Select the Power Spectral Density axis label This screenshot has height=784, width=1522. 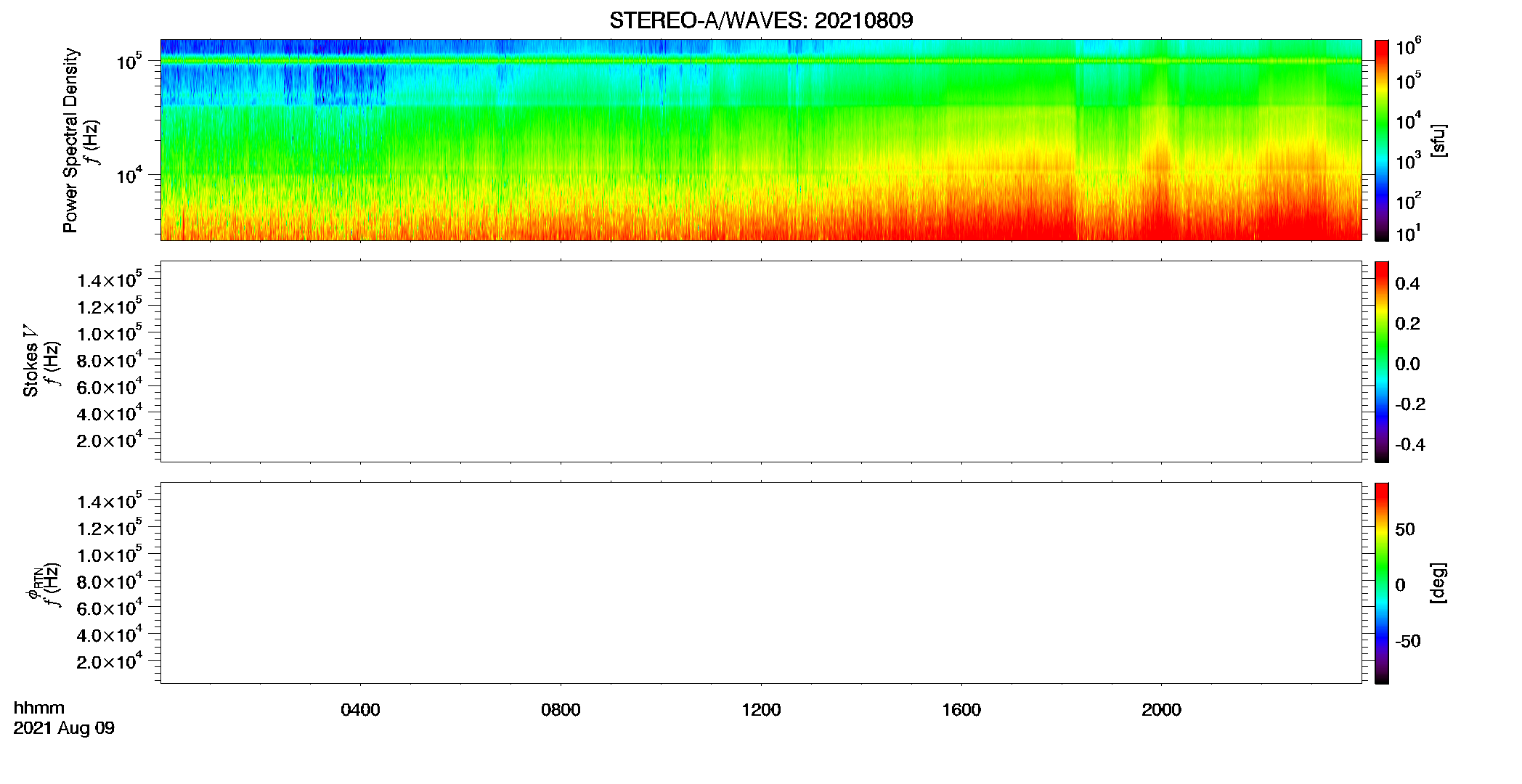[70, 140]
